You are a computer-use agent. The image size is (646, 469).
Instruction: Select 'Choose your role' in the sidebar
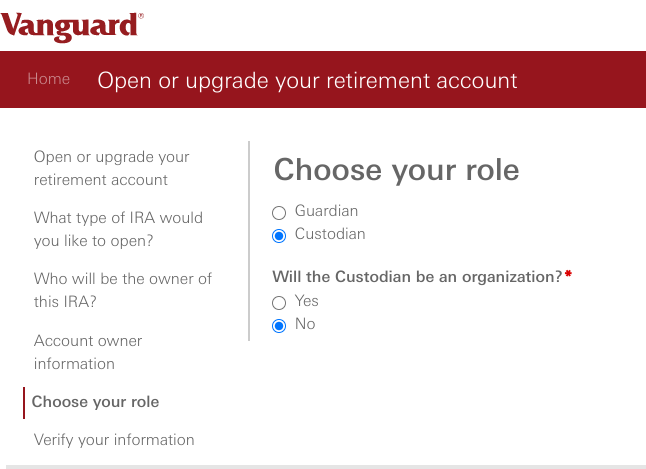pos(95,402)
